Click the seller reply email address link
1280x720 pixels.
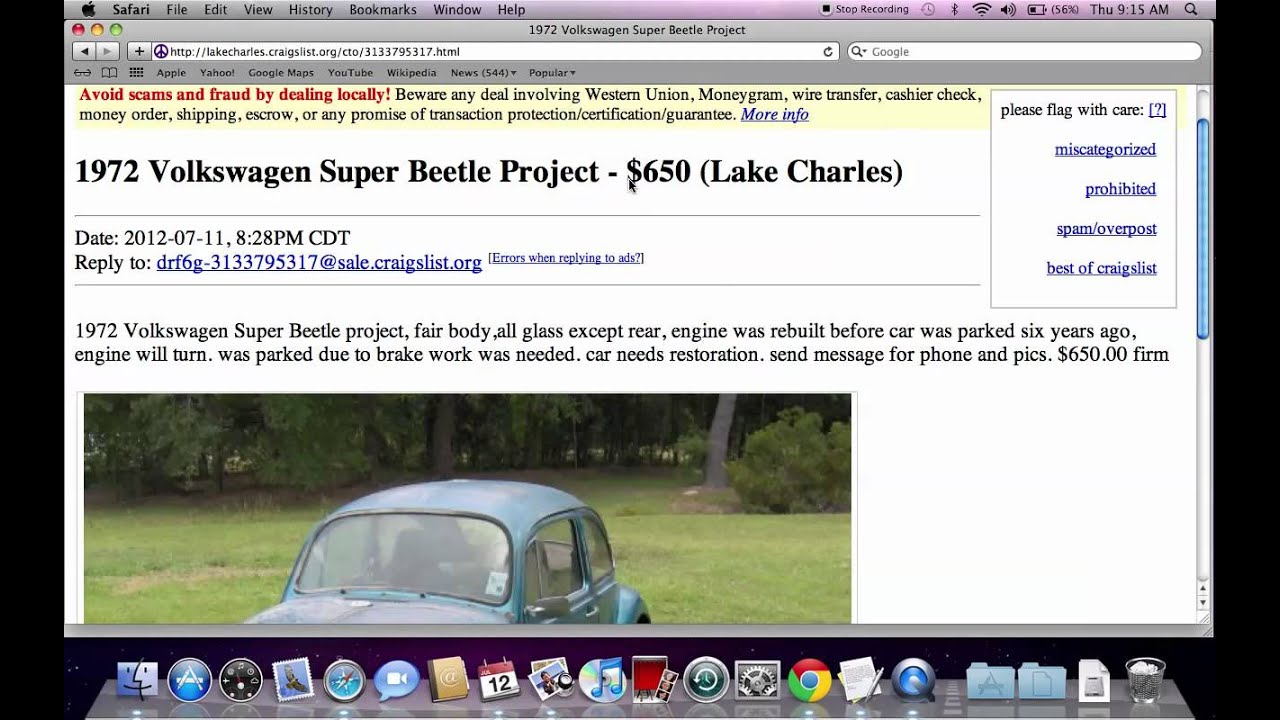[x=319, y=262]
